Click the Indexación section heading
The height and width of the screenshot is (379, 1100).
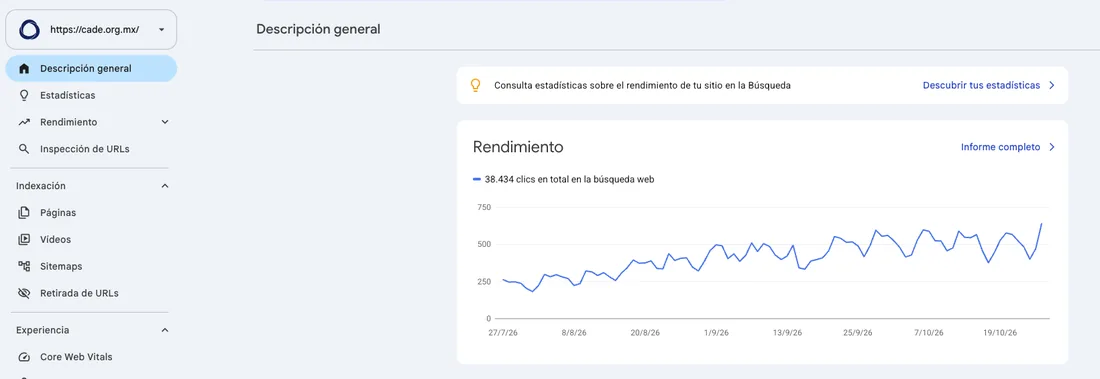coord(41,186)
